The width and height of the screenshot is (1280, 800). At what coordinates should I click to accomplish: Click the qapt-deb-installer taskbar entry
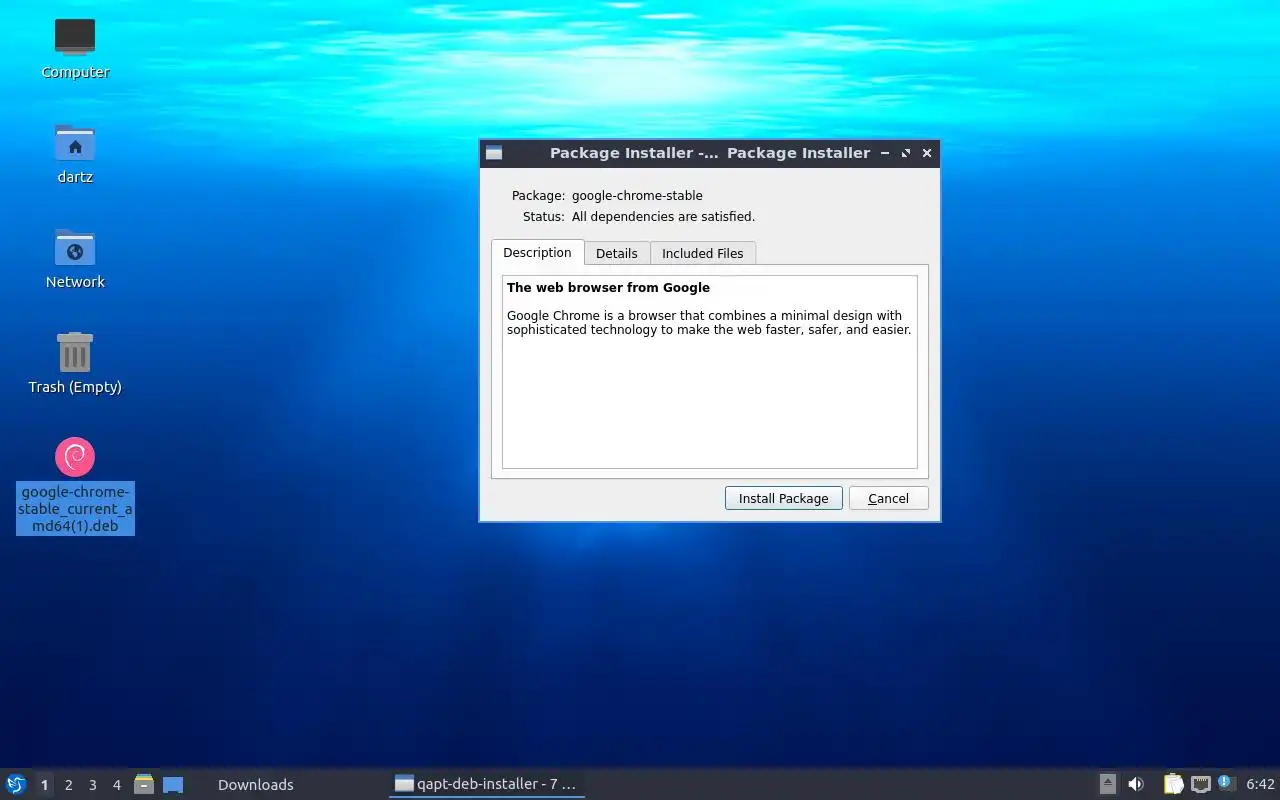pyautogui.click(x=487, y=784)
